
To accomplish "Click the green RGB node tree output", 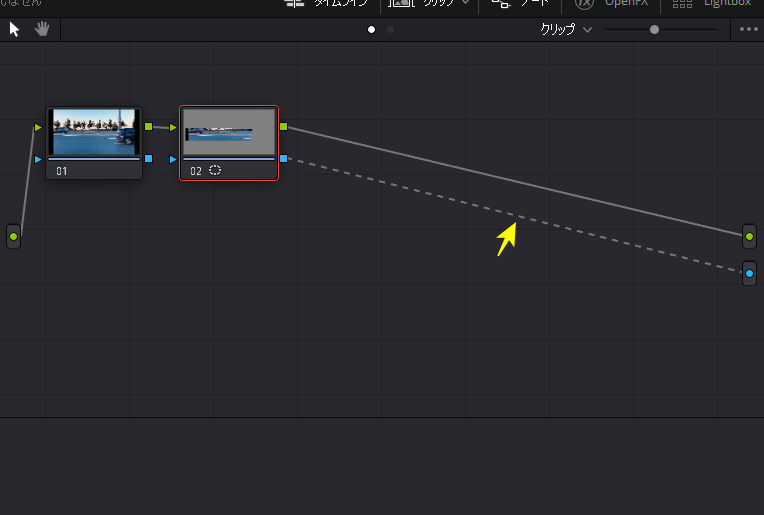I will [x=749, y=236].
